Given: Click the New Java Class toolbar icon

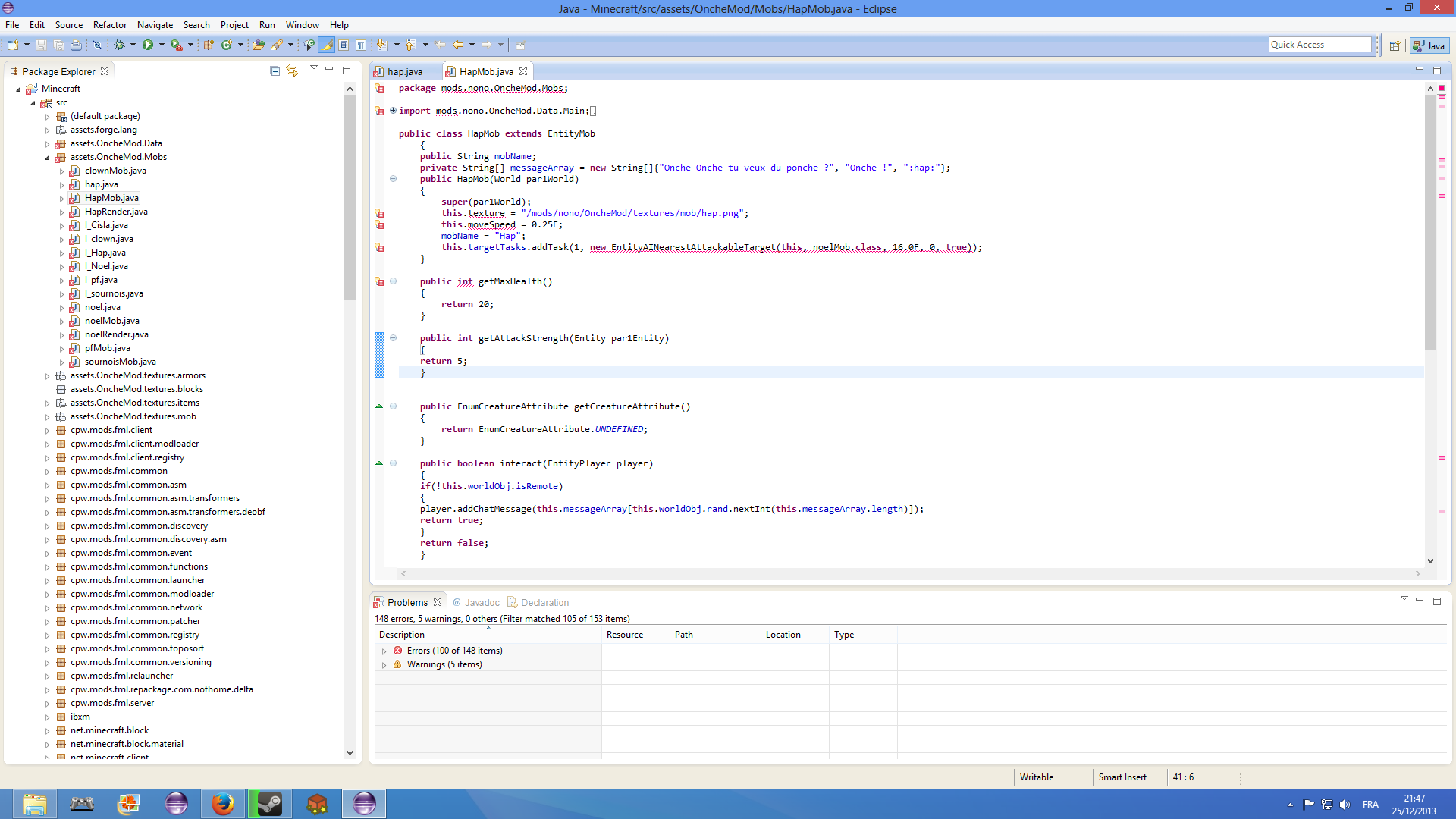Looking at the screenshot, I should click(226, 45).
